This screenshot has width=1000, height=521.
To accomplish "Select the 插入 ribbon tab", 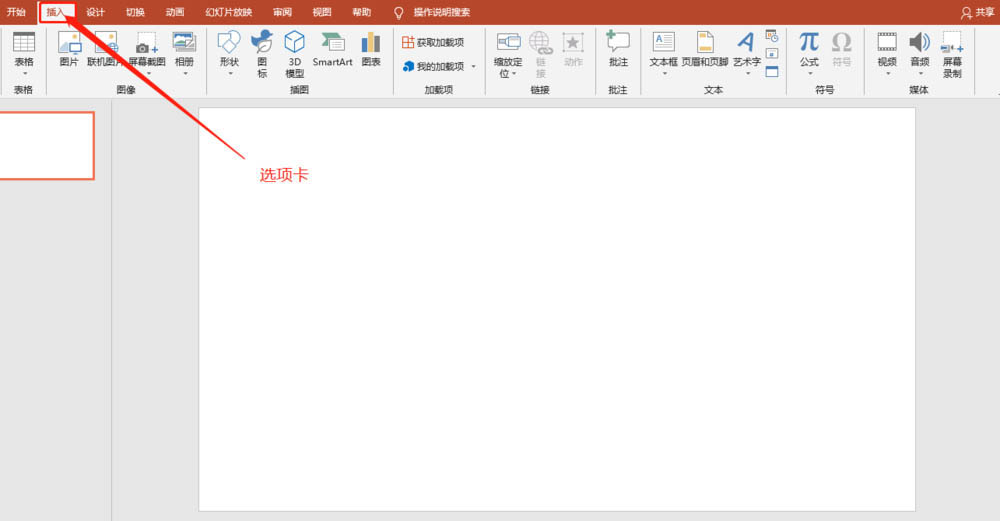I will click(x=56, y=12).
